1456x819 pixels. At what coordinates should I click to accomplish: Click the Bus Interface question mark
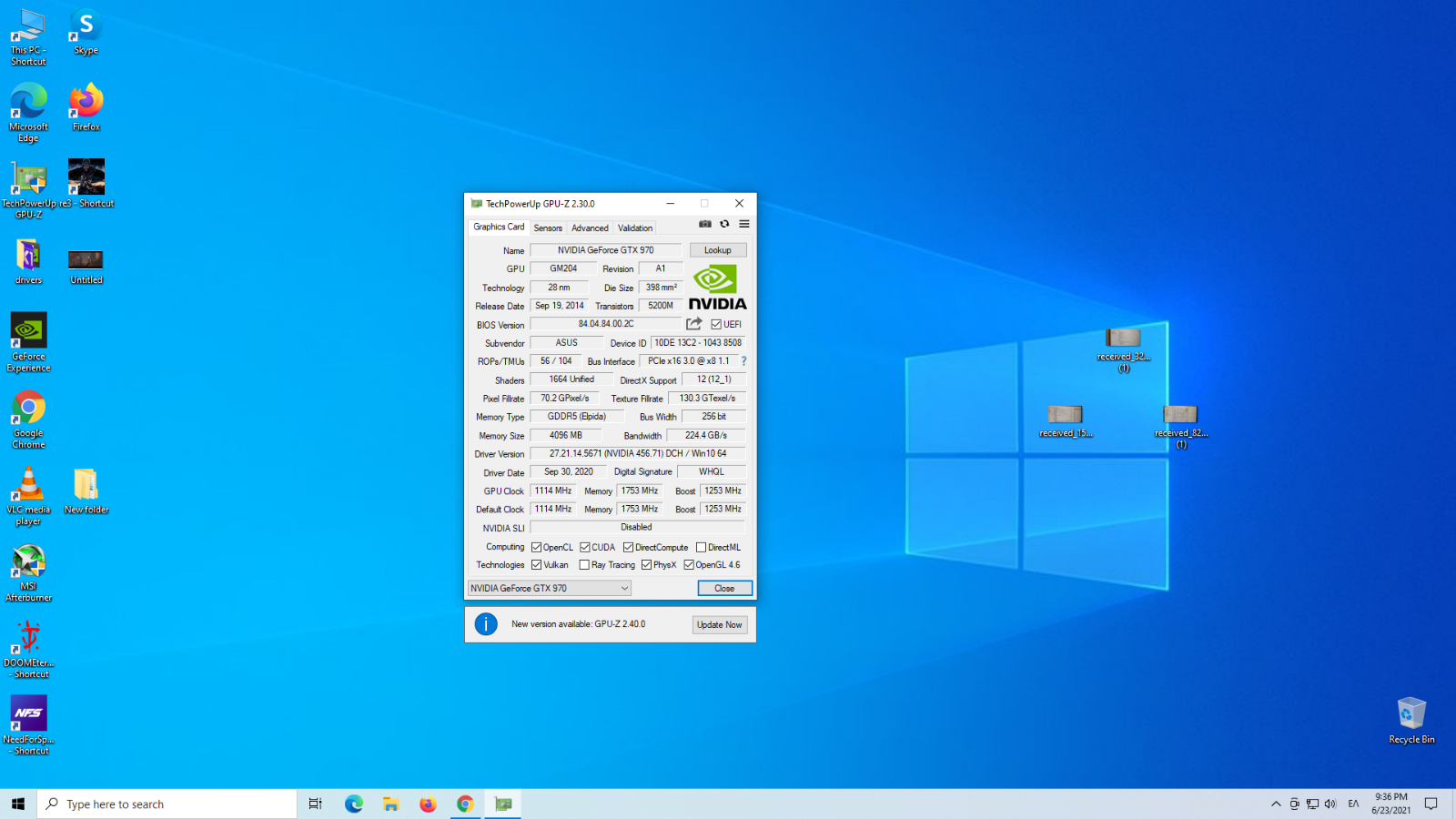tap(743, 361)
